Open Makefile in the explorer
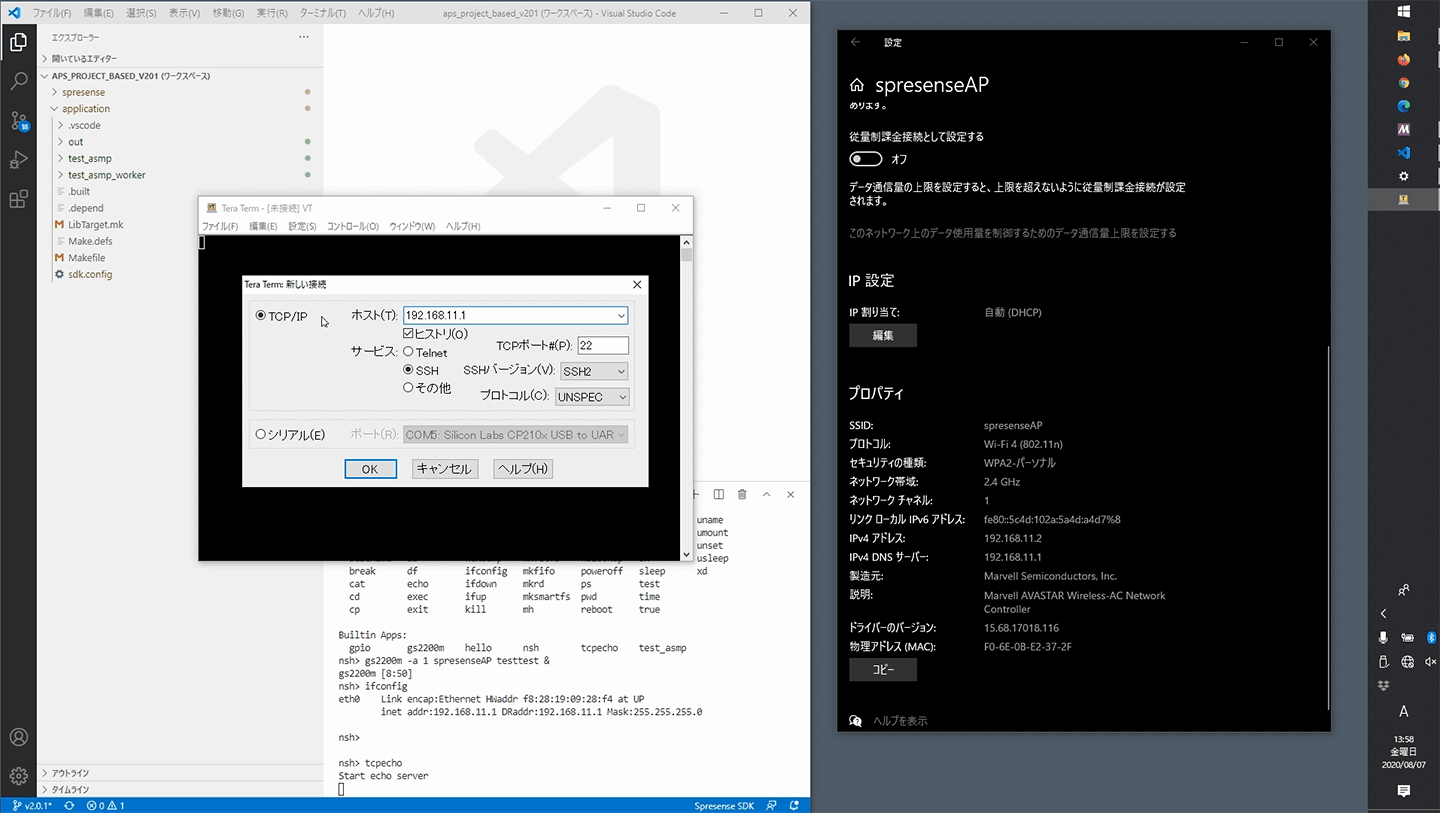Viewport: 1440px width, 813px height. point(86,258)
